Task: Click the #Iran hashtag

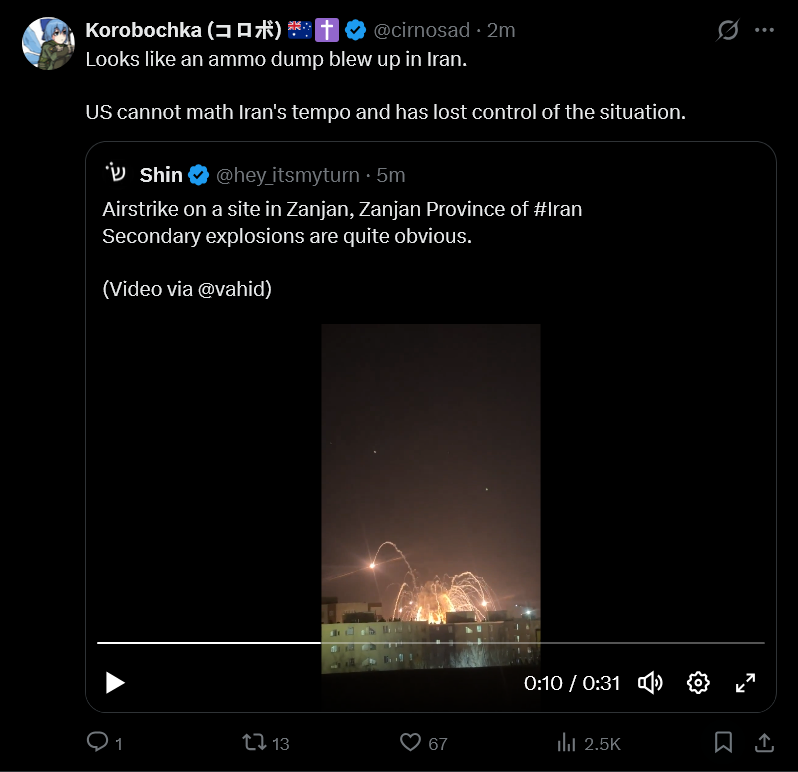Action: click(555, 209)
